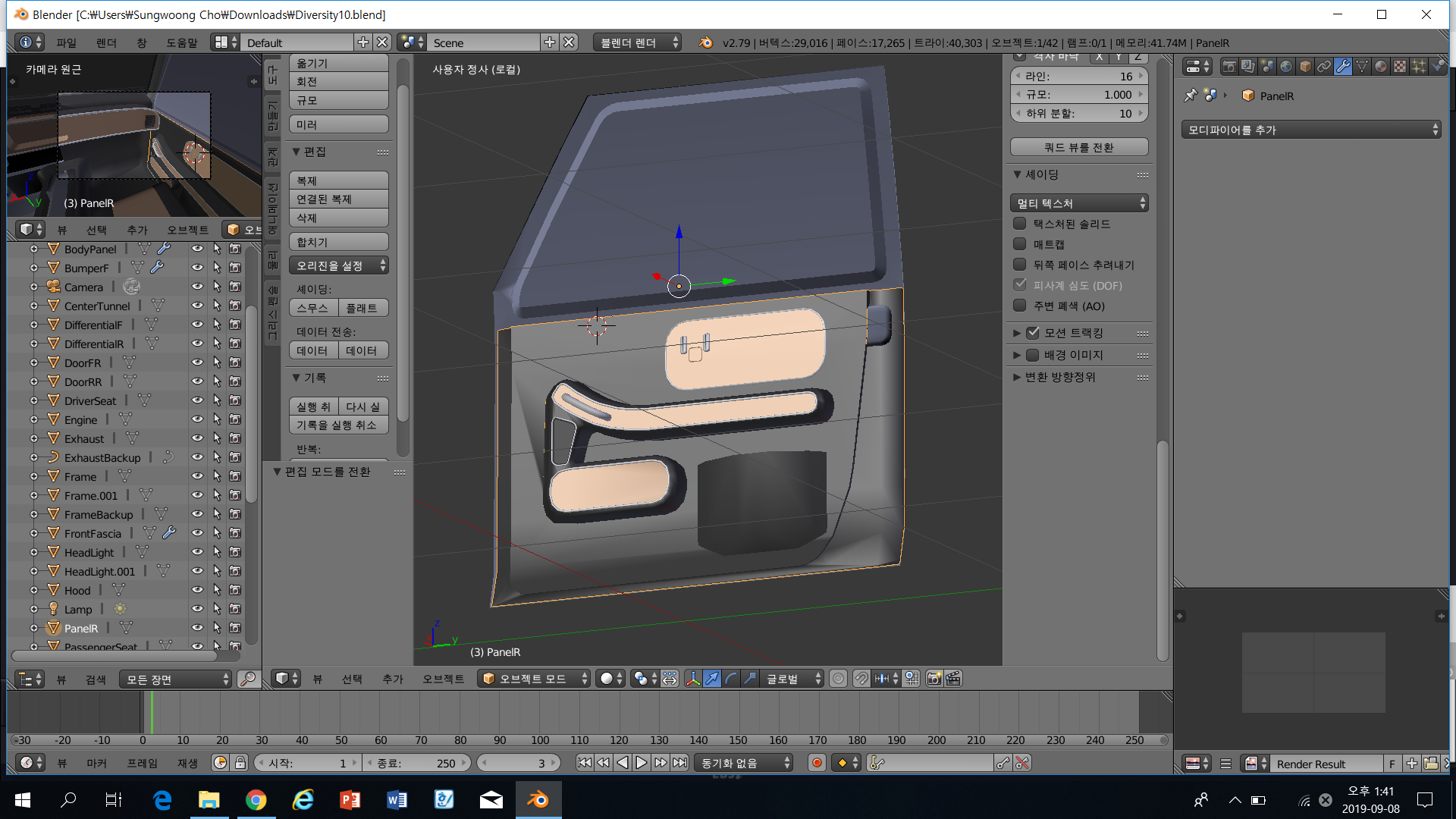Click the 하위 분할 value field
Image resolution: width=1456 pixels, height=819 pixels.
(1079, 113)
